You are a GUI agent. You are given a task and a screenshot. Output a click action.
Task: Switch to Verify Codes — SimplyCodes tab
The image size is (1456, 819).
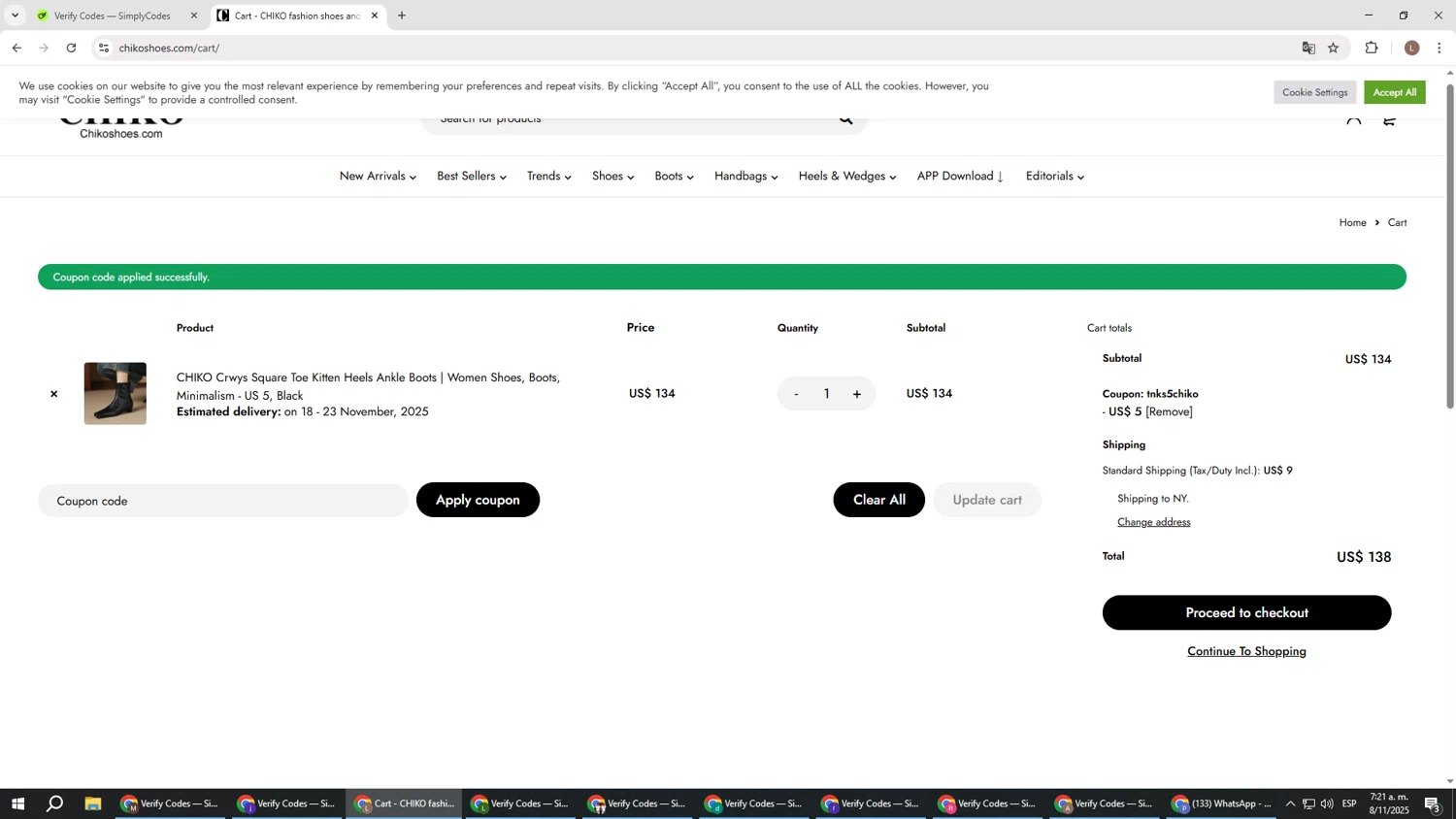click(112, 16)
